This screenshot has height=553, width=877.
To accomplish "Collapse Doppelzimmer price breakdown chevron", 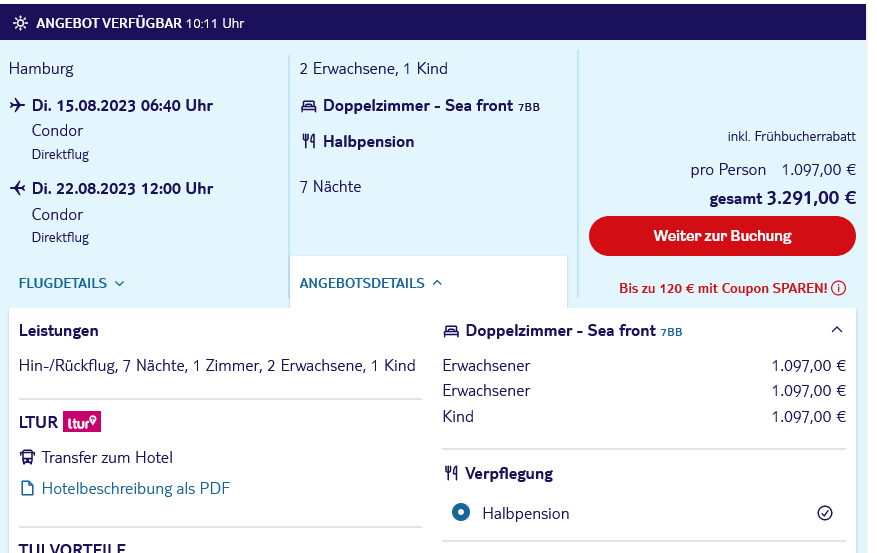I will click(x=837, y=329).
